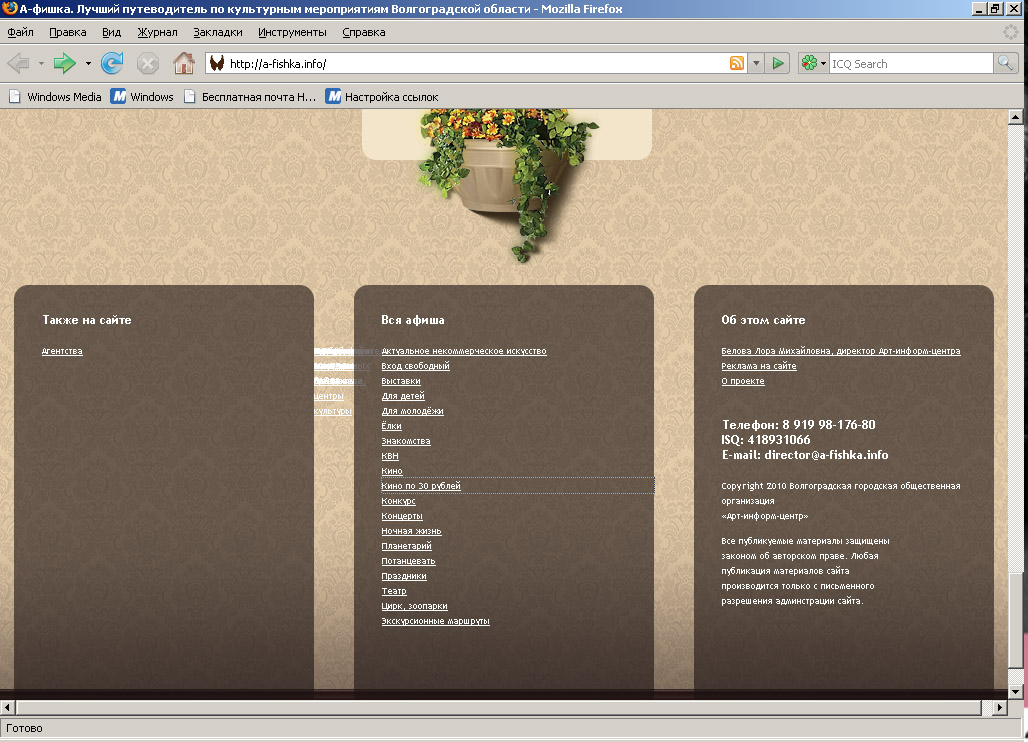This screenshot has width=1028, height=742.
Task: Click the vertical scrollbar down arrow
Action: [x=1016, y=692]
